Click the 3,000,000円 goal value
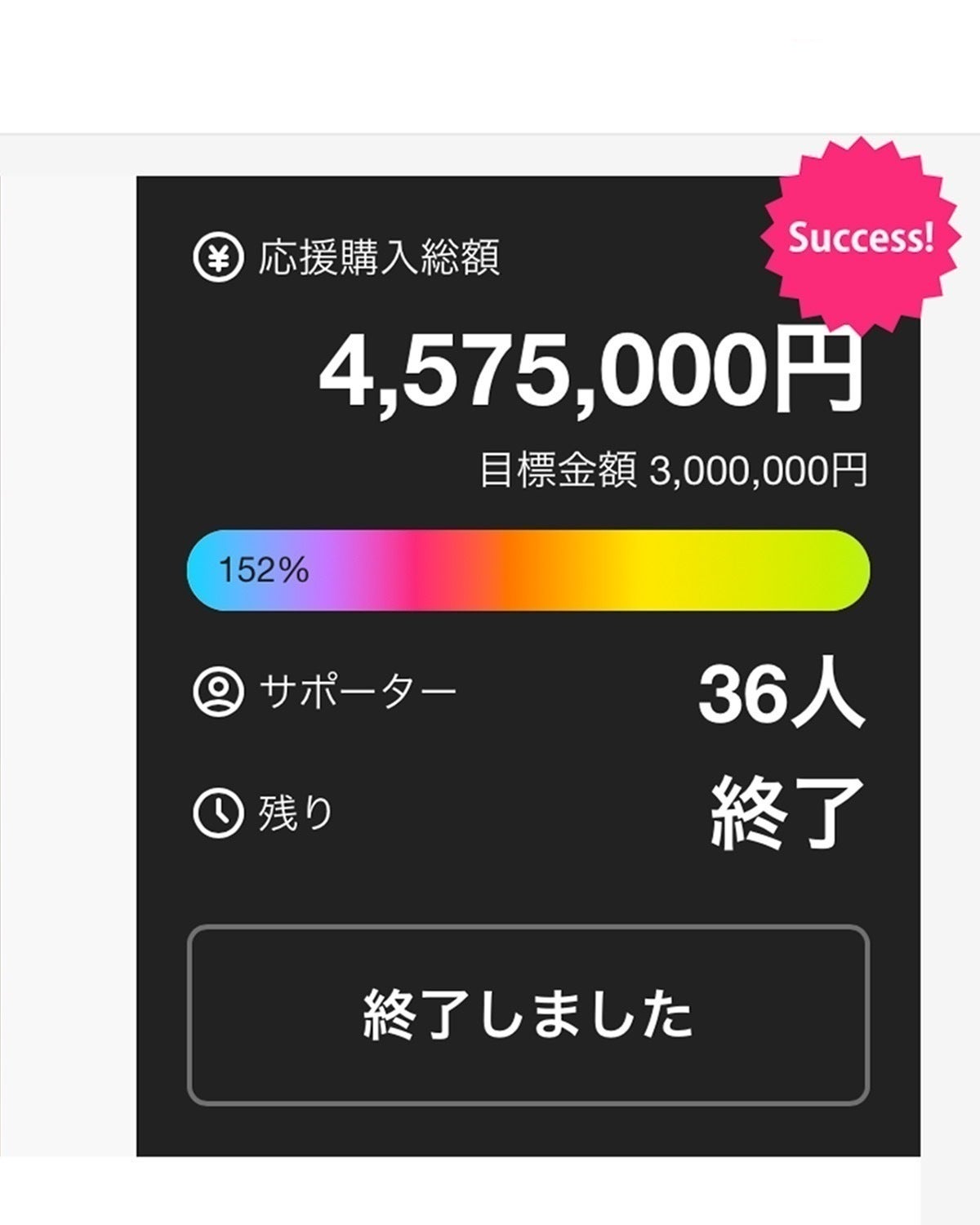The image size is (980, 1225). (758, 471)
